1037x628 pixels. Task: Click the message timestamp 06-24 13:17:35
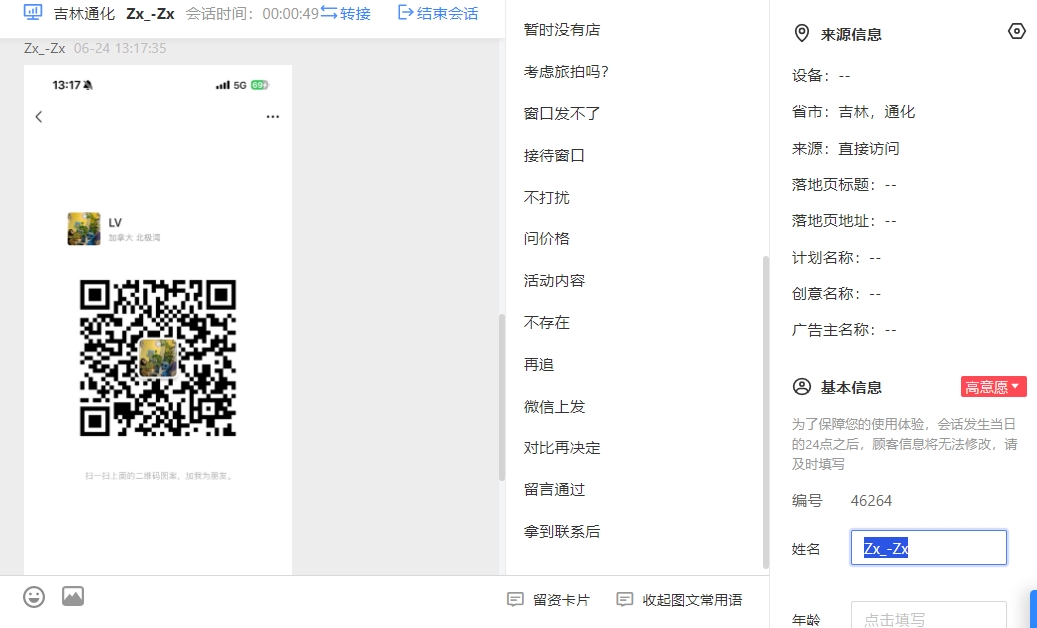tap(120, 48)
